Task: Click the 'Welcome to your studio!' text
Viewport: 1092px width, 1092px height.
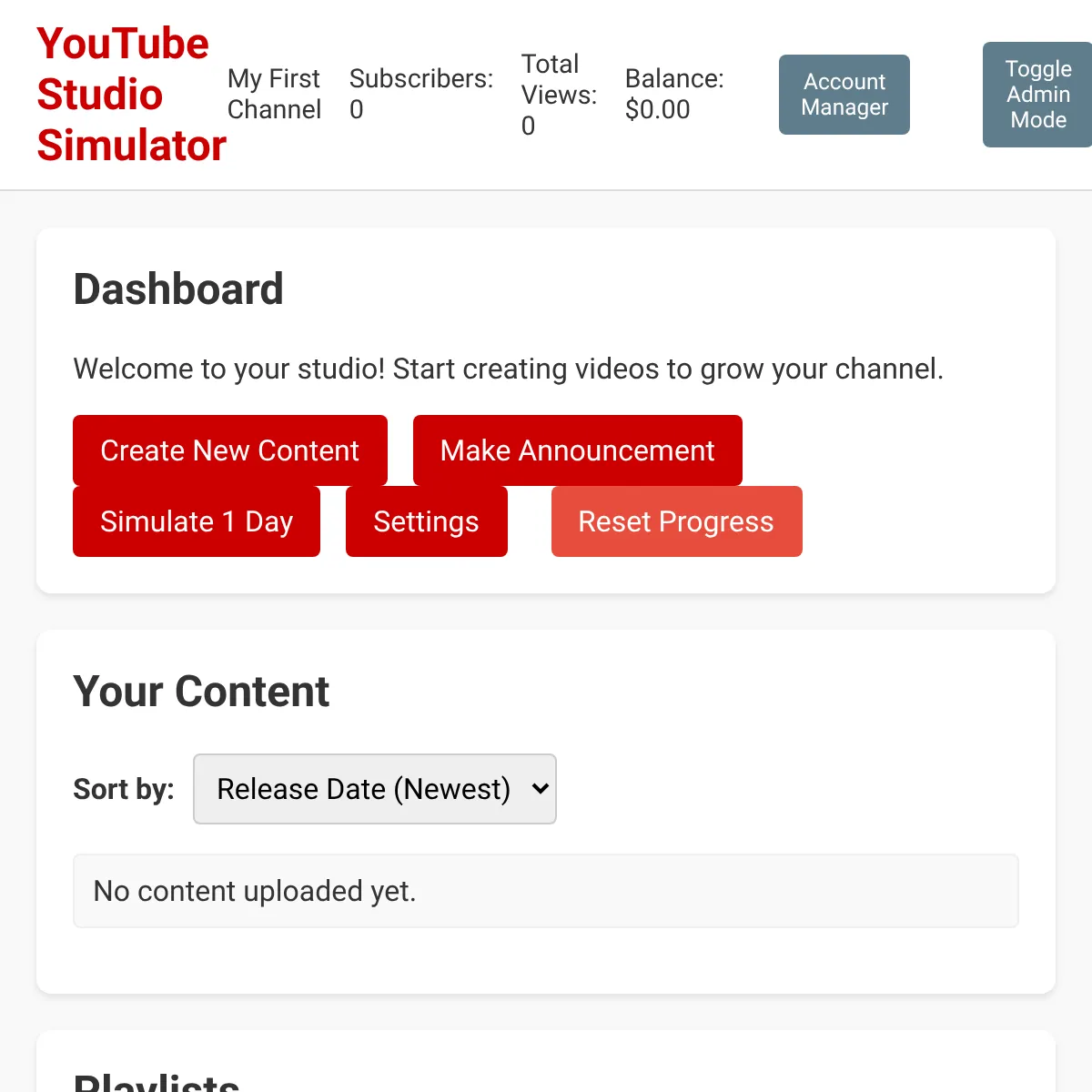Action: (229, 369)
